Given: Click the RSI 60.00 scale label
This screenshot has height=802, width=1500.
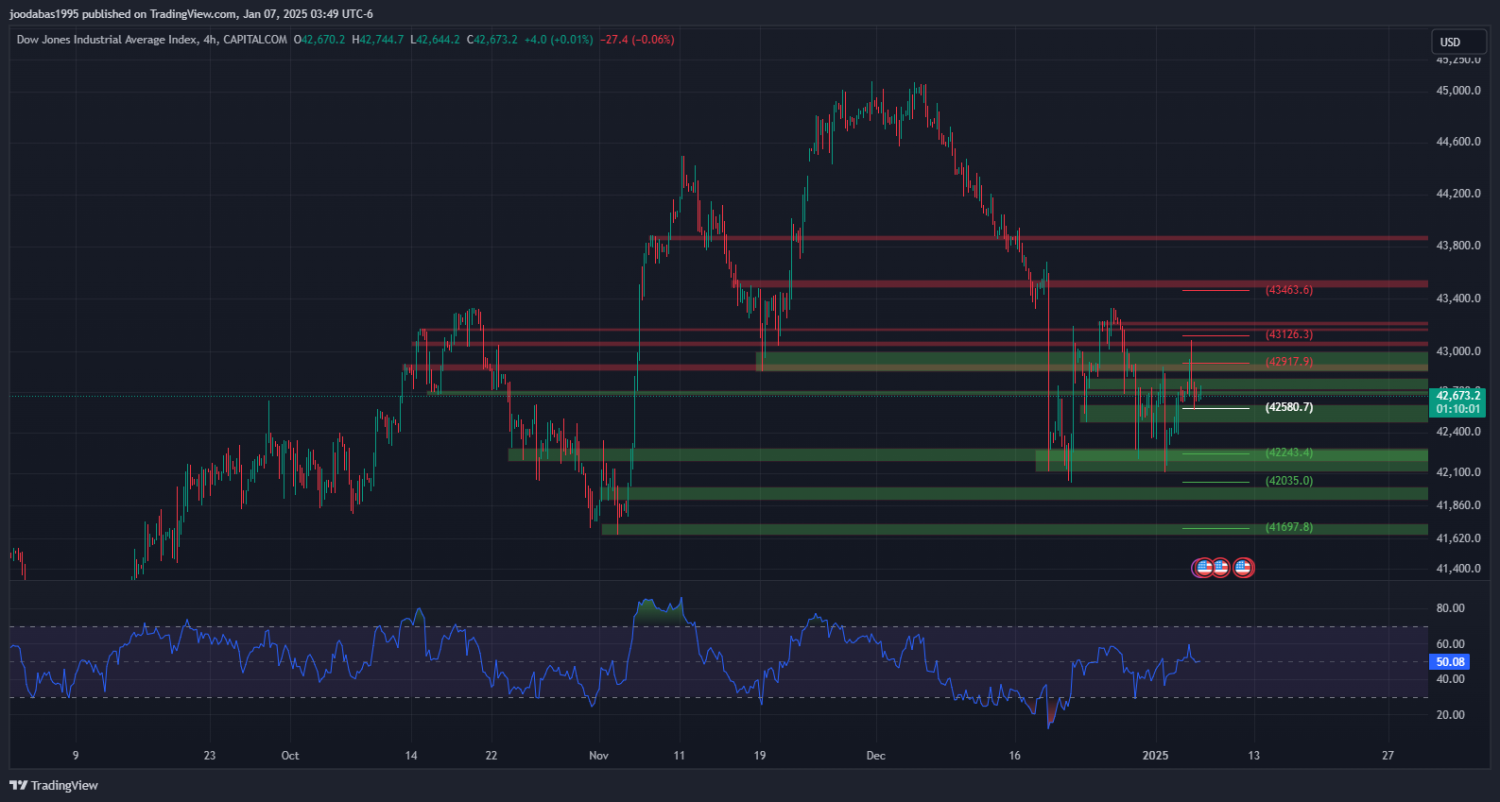Looking at the screenshot, I should 1450,644.
